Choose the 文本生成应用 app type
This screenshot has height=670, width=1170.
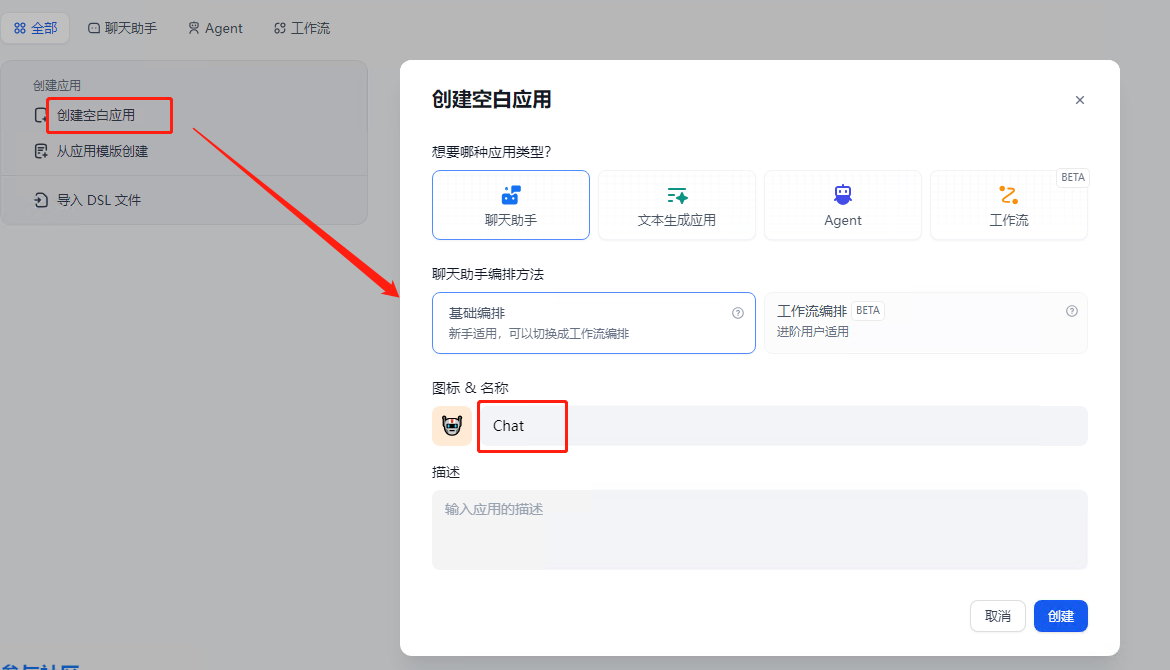[x=676, y=205]
